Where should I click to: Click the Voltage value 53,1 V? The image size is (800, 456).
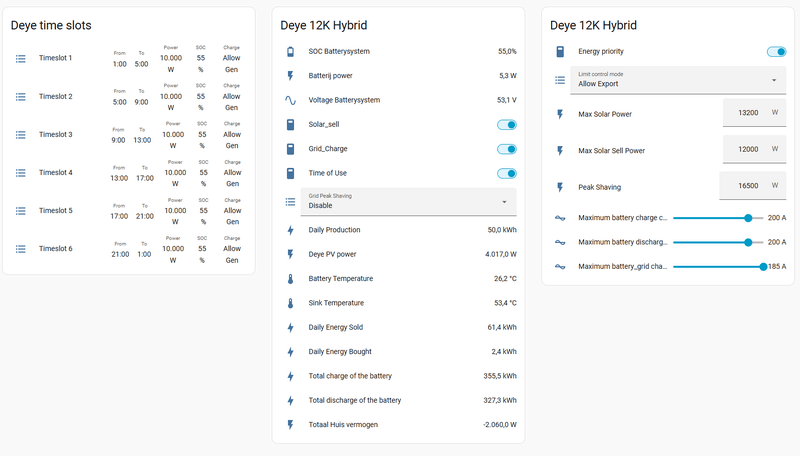point(507,100)
